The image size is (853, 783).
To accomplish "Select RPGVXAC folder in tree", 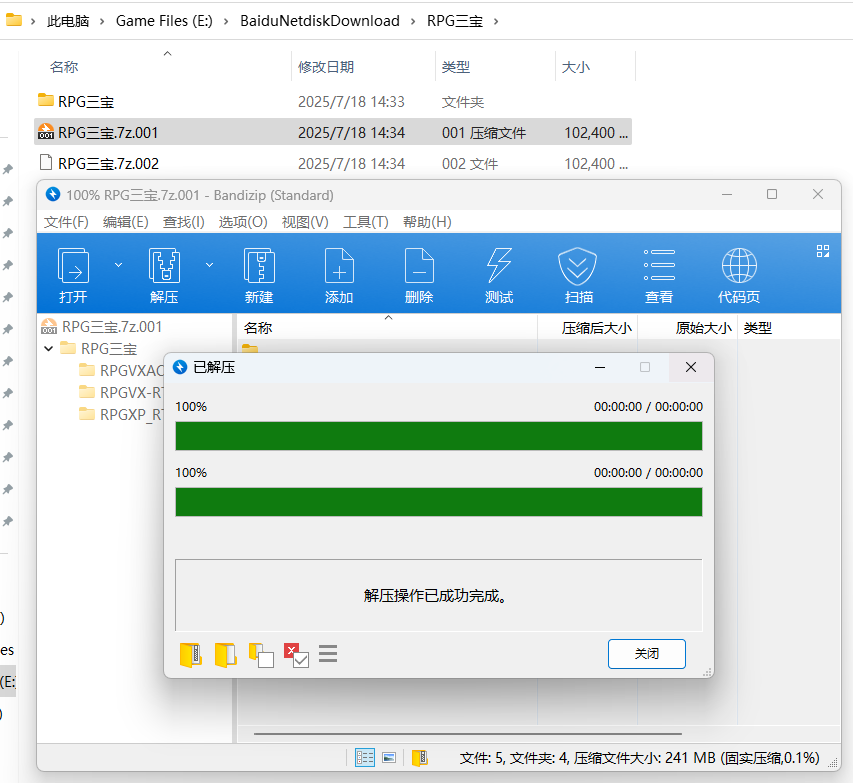I will tap(121, 371).
